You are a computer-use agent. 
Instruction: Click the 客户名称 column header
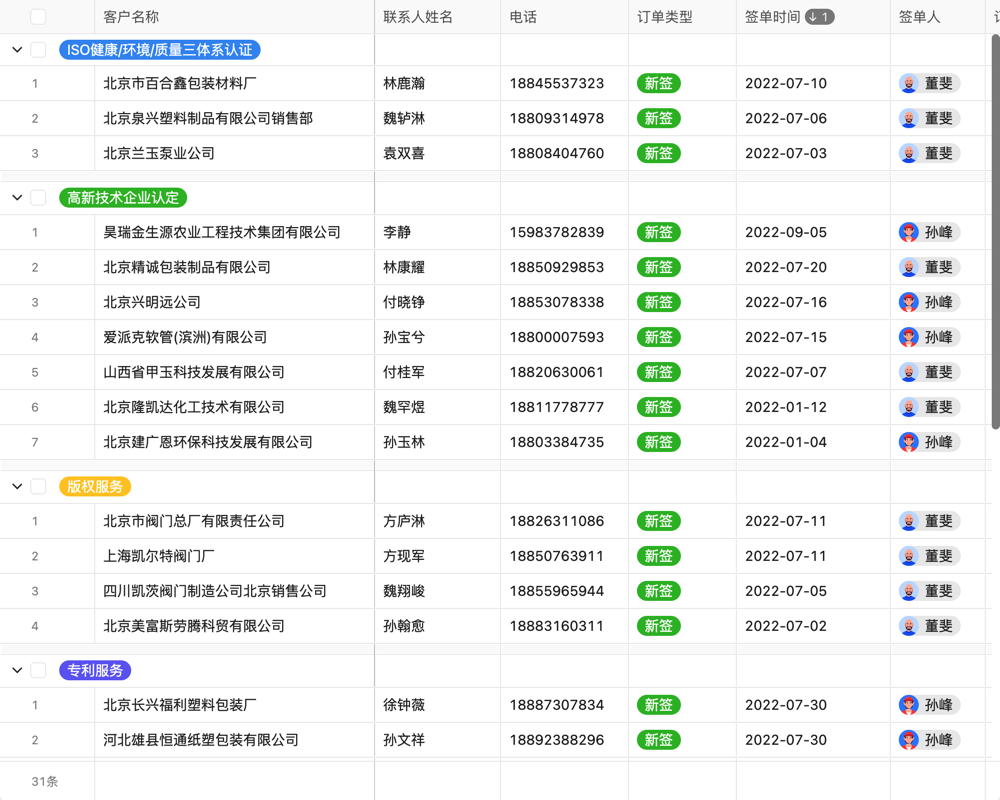(130, 16)
